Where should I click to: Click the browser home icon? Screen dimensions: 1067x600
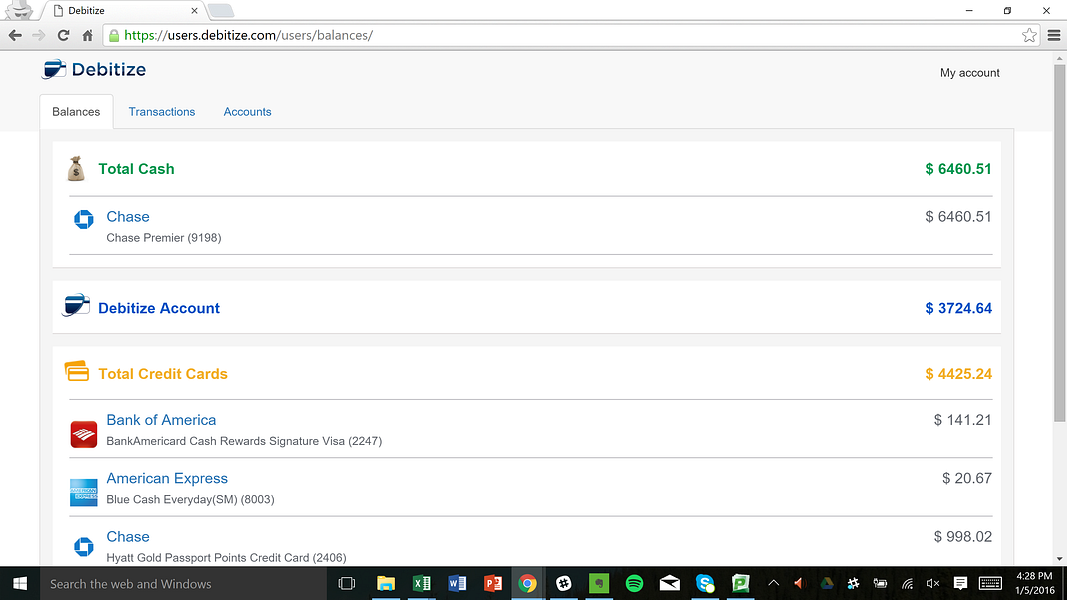tap(87, 35)
